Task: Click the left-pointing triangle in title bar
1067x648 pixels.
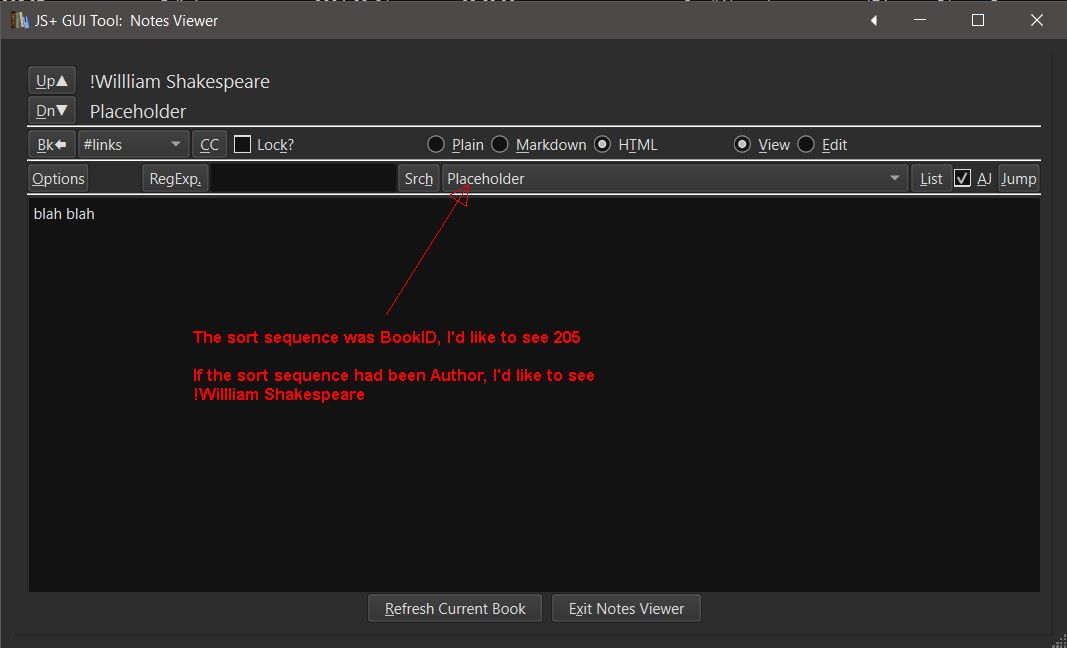Action: (x=874, y=21)
